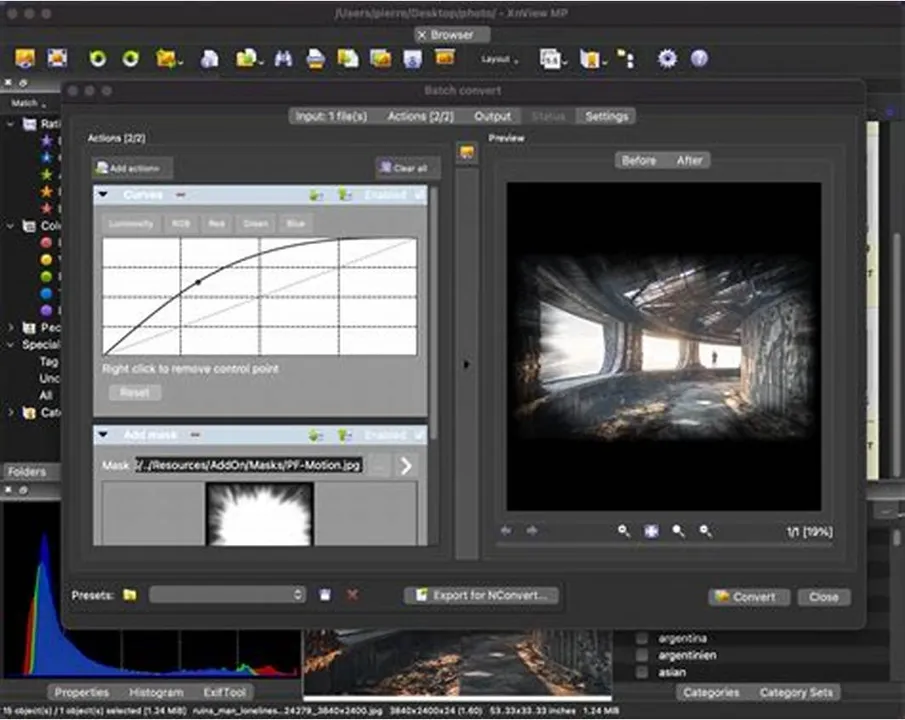Image resolution: width=905 pixels, height=720 pixels.
Task: Open the Presets dropdown list
Action: (x=227, y=595)
